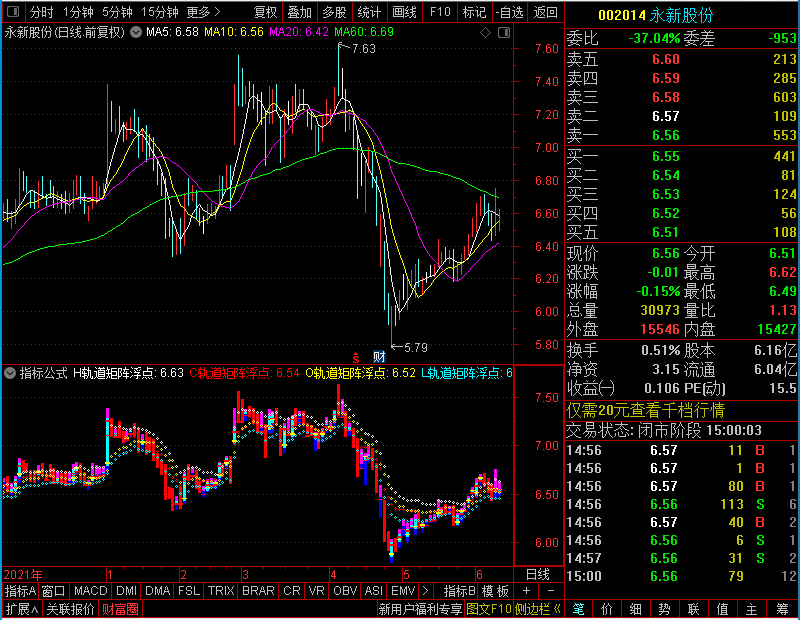The height and width of the screenshot is (620, 800).
Task: Collapse the 侧边栏 sidebar
Action: tap(538, 609)
